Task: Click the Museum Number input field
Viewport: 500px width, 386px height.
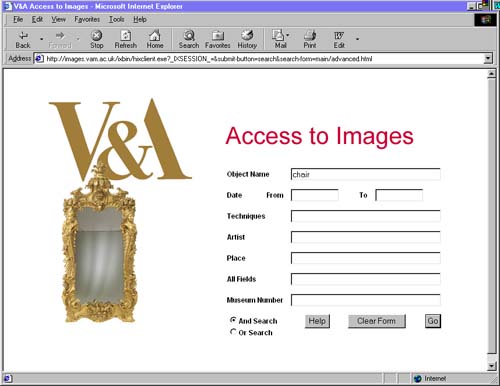Action: pos(366,300)
